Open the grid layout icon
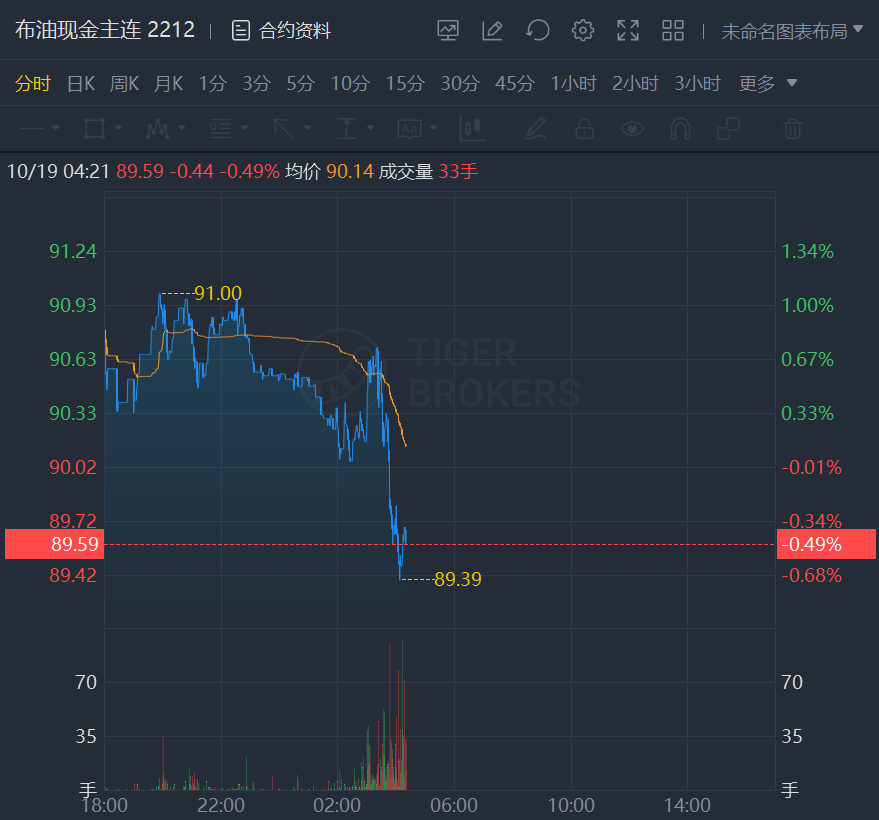 point(673,31)
